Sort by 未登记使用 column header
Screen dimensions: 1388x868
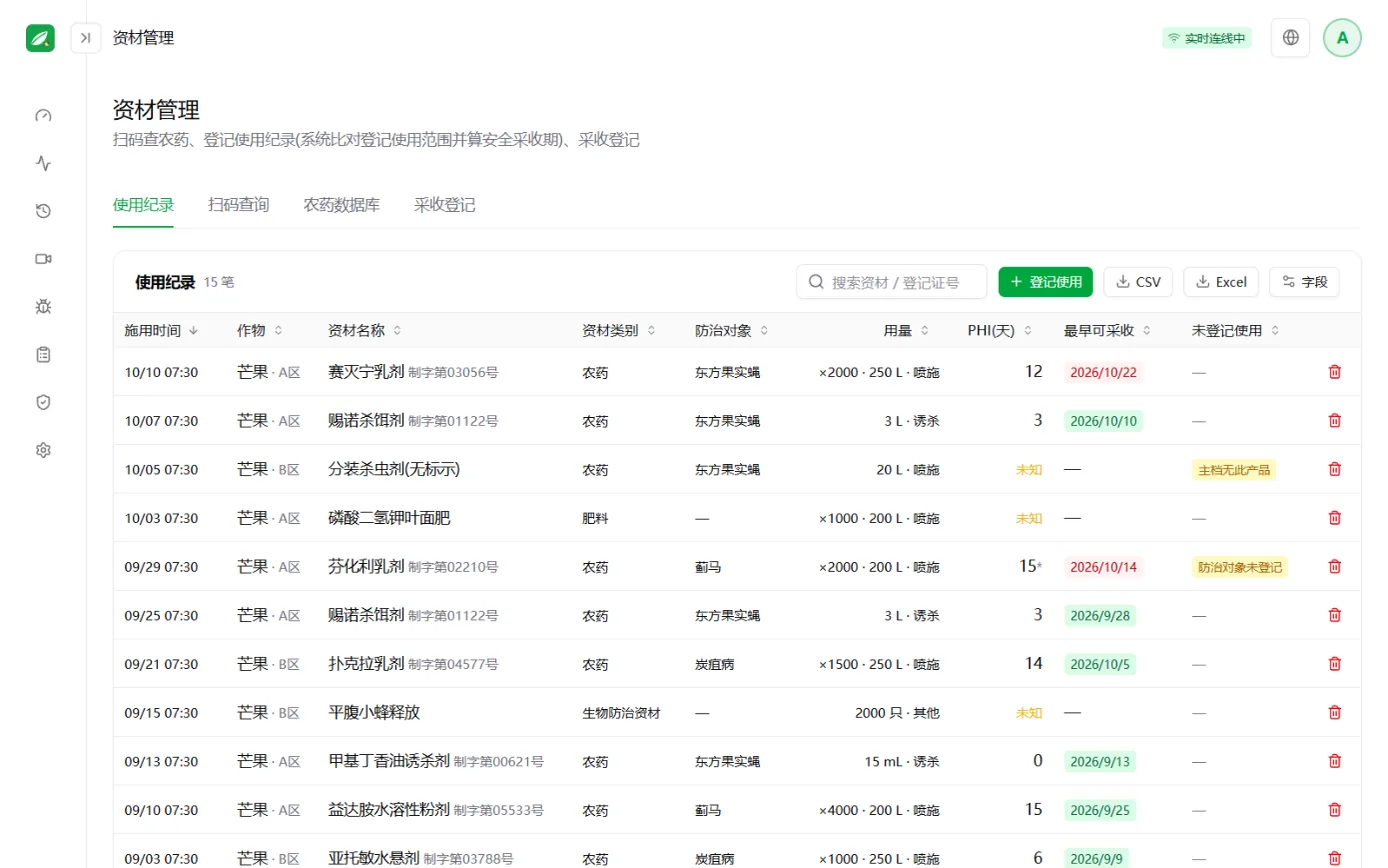pyautogui.click(x=1236, y=330)
